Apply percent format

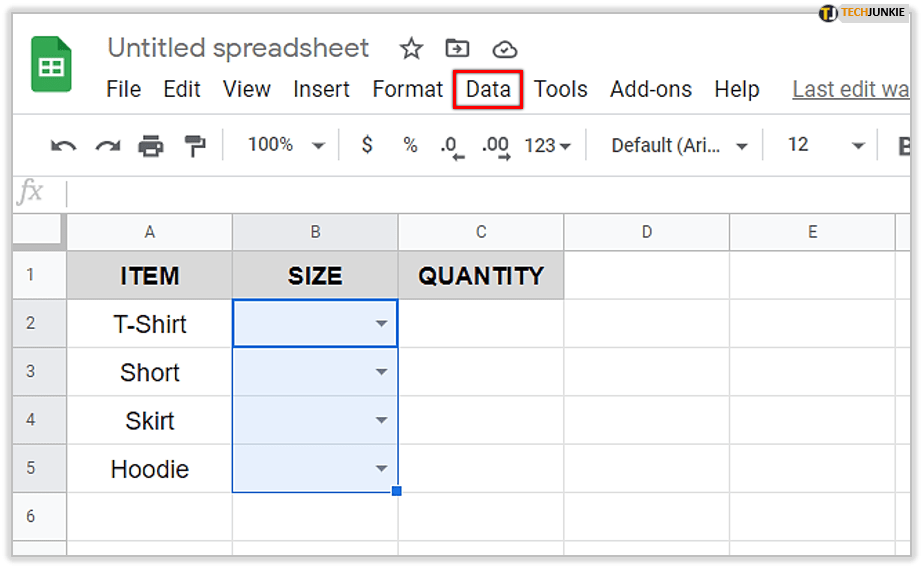coord(410,145)
